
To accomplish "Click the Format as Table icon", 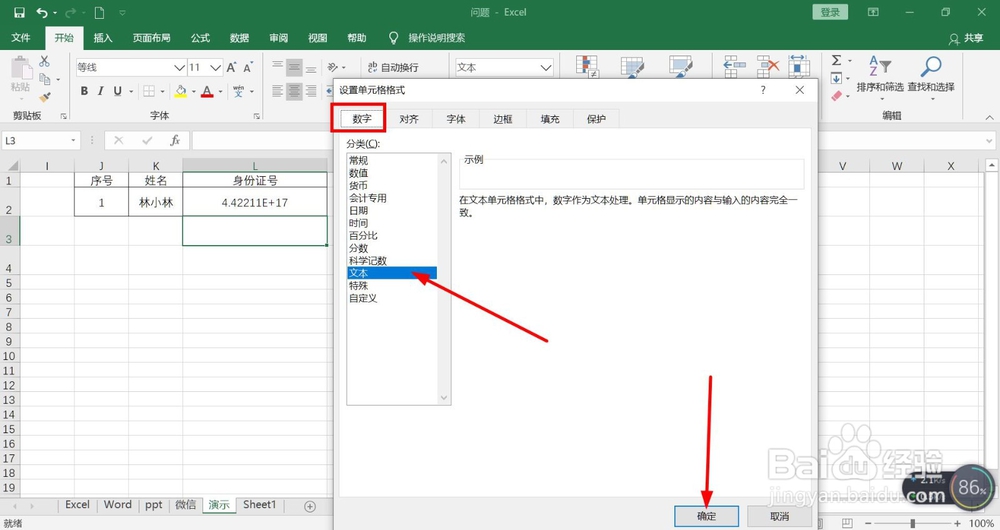I will pos(633,66).
